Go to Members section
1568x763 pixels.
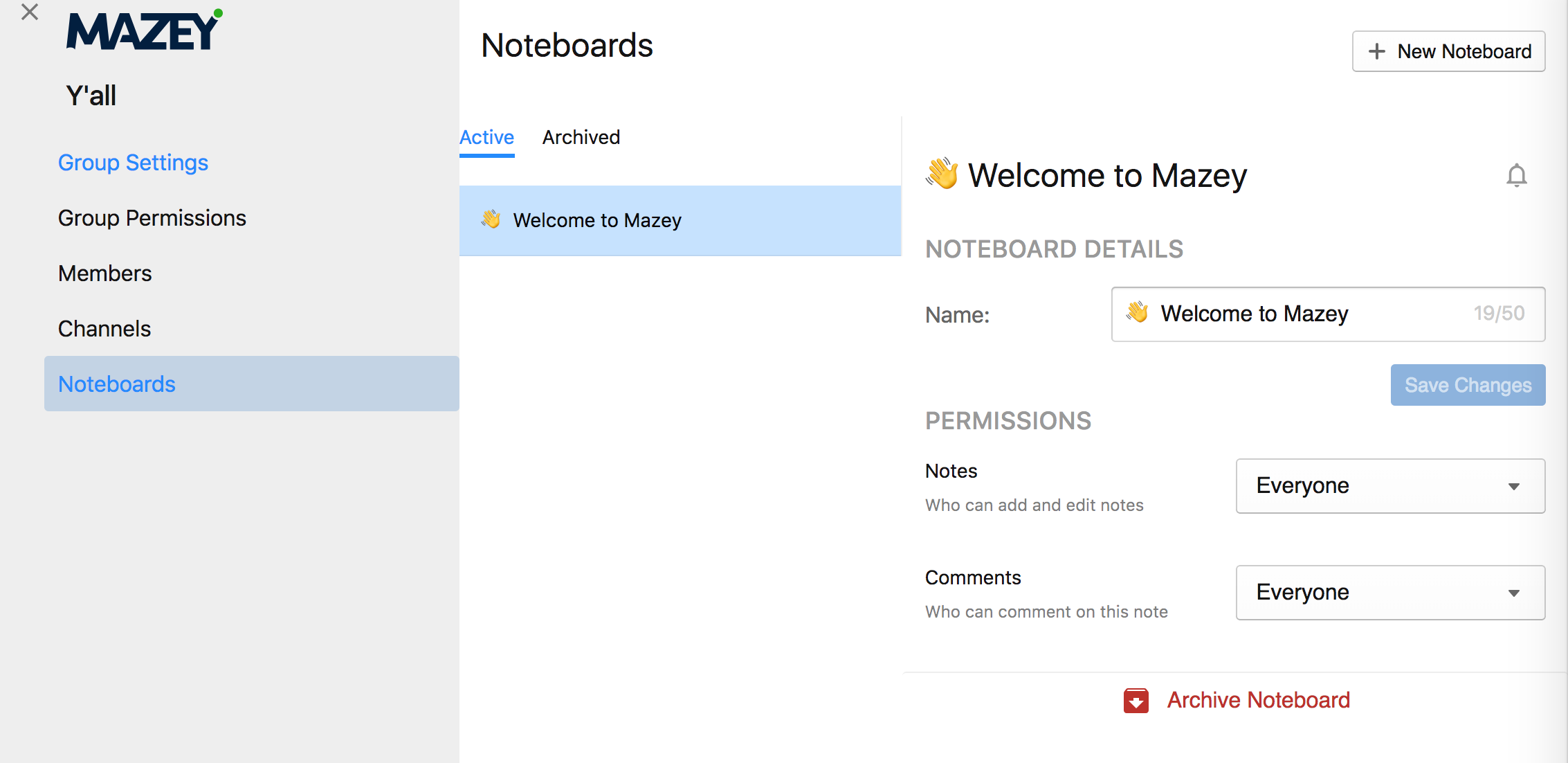(x=104, y=273)
